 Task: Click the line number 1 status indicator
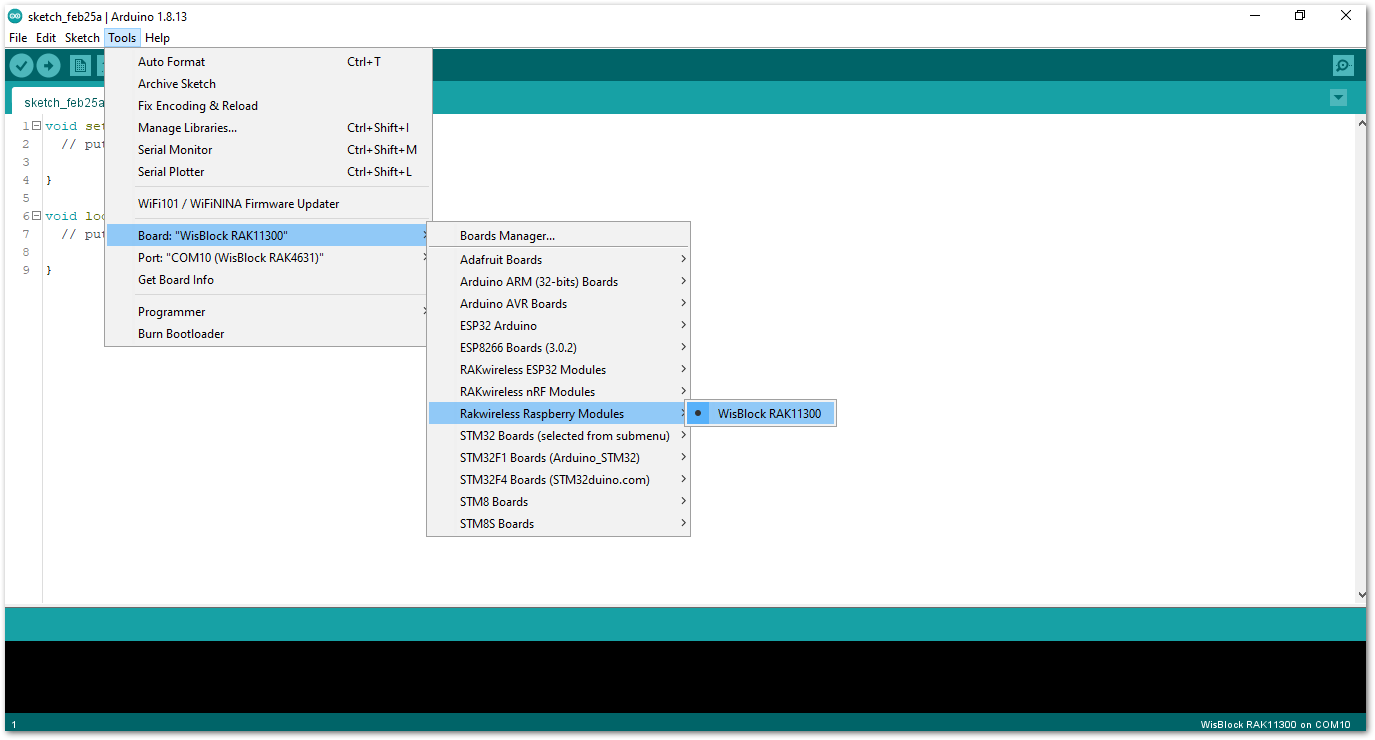pos(14,725)
